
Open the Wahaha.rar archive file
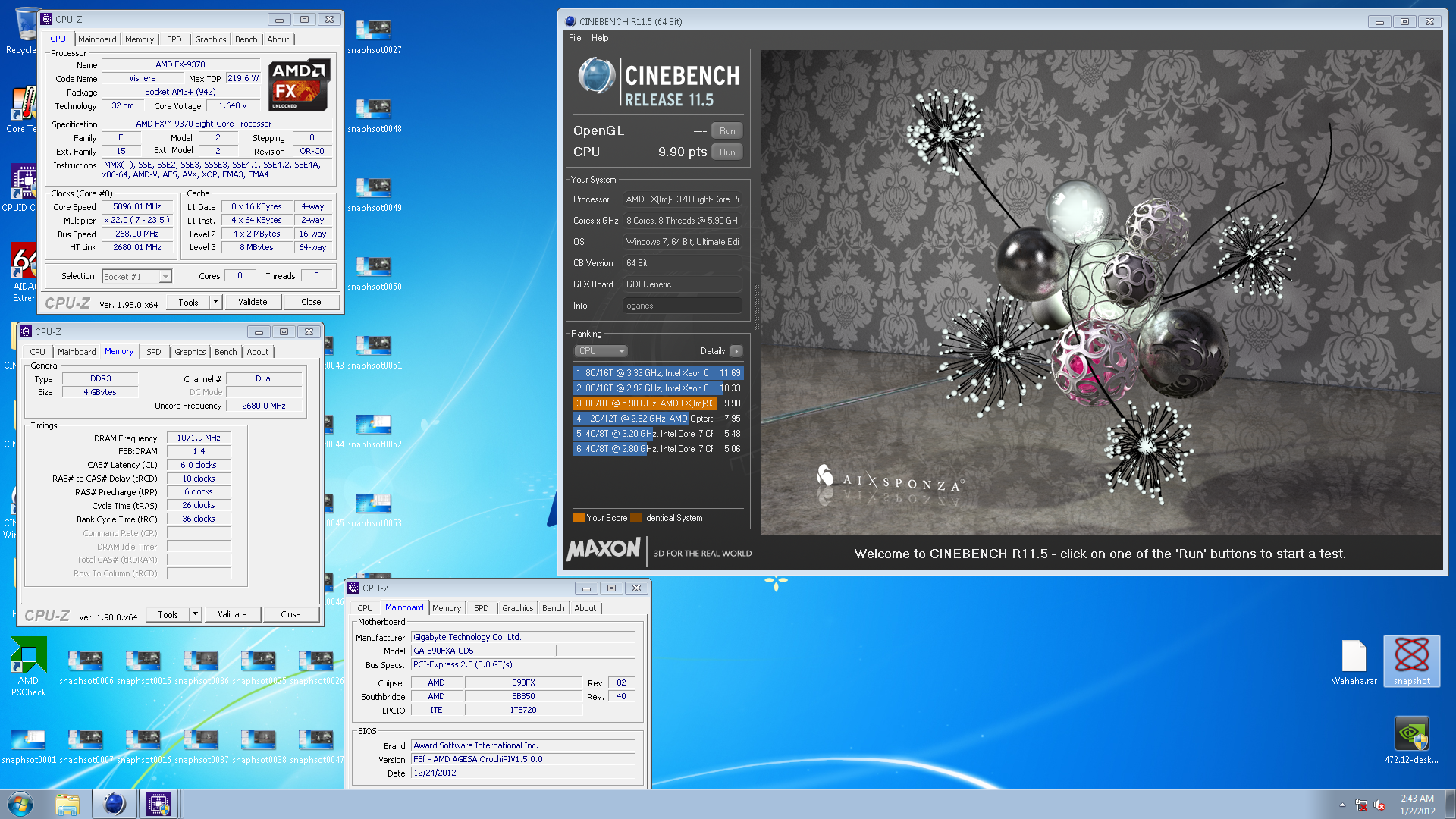[1354, 662]
